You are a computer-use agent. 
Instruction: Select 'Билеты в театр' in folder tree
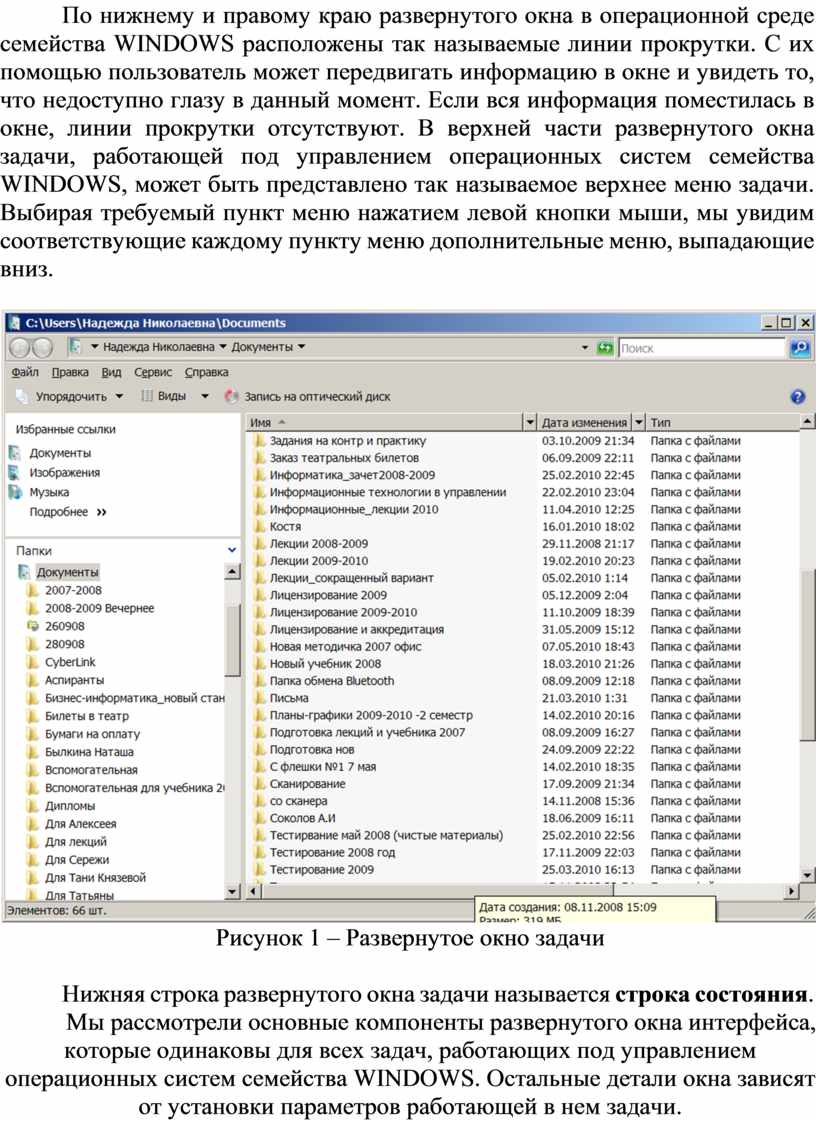coord(87,716)
